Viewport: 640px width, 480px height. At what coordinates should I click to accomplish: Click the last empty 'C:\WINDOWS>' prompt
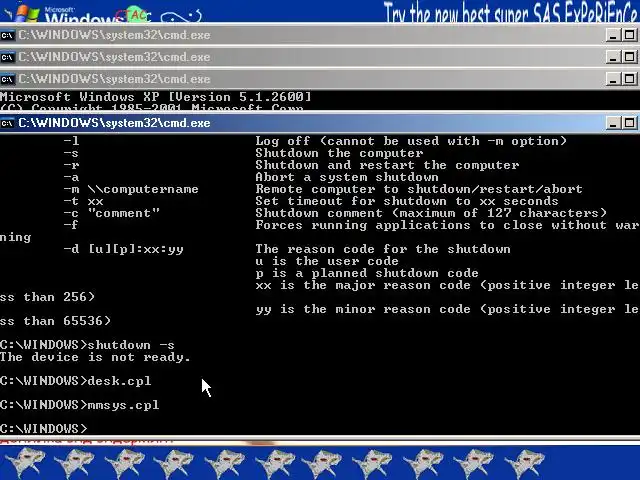pyautogui.click(x=44, y=429)
